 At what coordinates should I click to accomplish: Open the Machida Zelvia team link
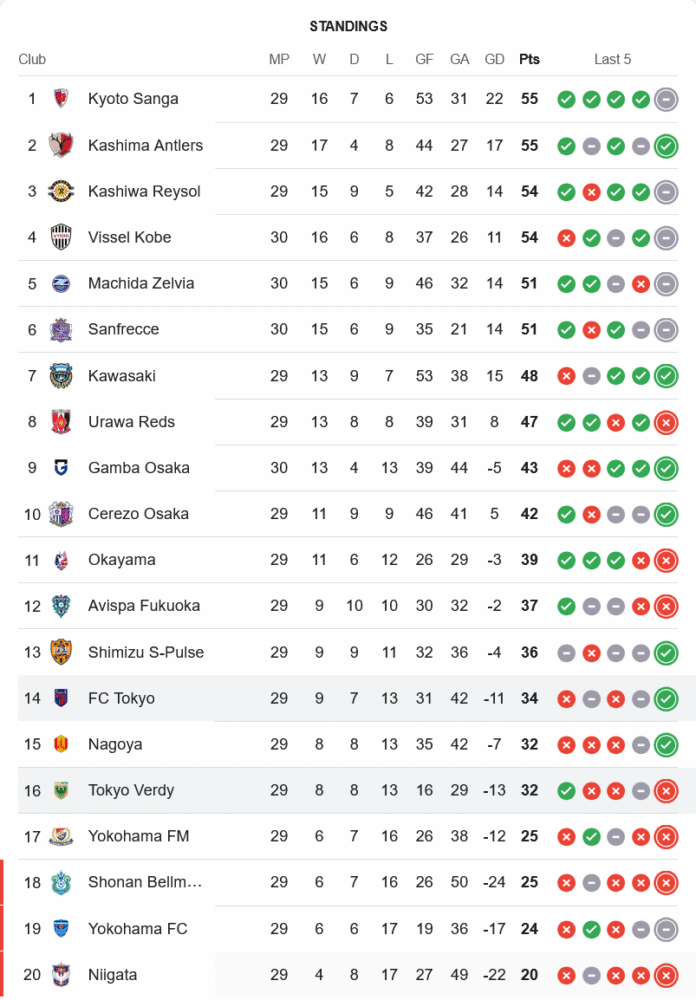click(141, 283)
